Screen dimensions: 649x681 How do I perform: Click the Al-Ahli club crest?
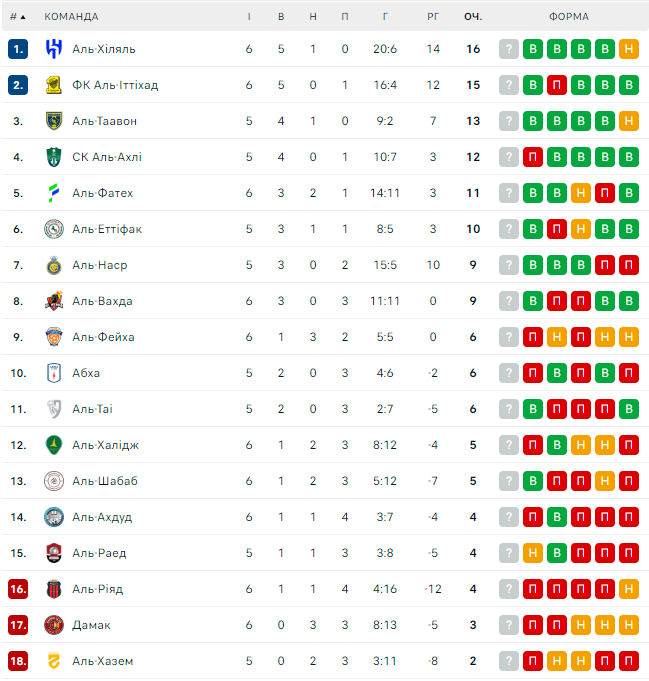54,157
